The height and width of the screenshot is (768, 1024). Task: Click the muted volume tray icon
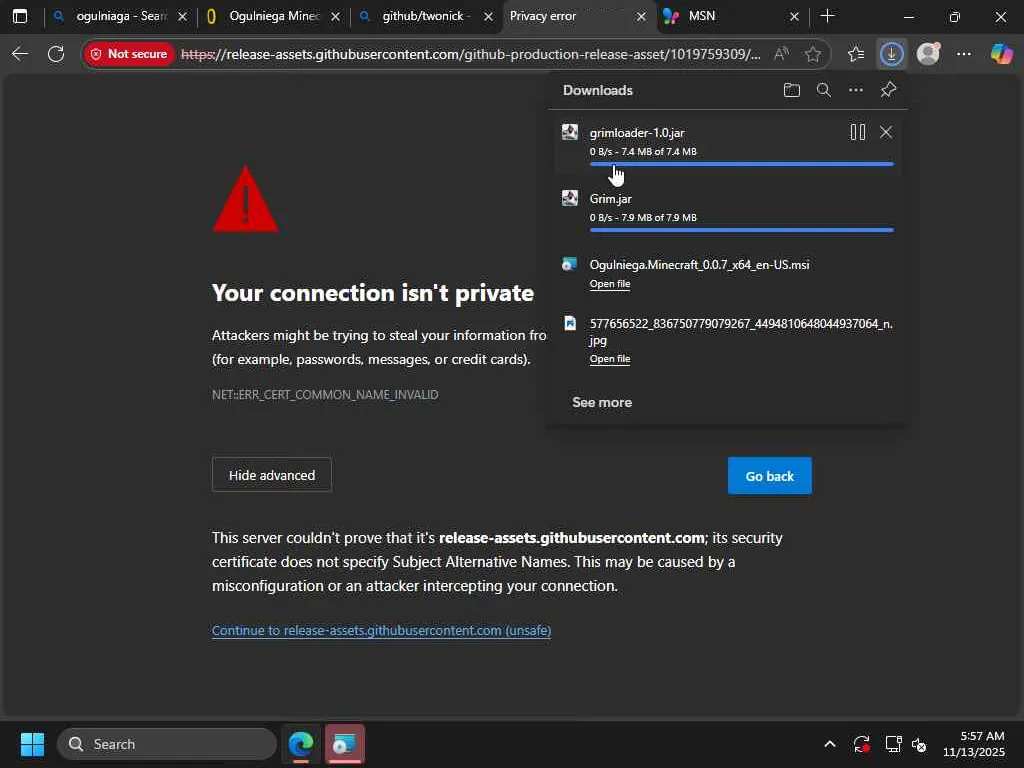tap(919, 744)
